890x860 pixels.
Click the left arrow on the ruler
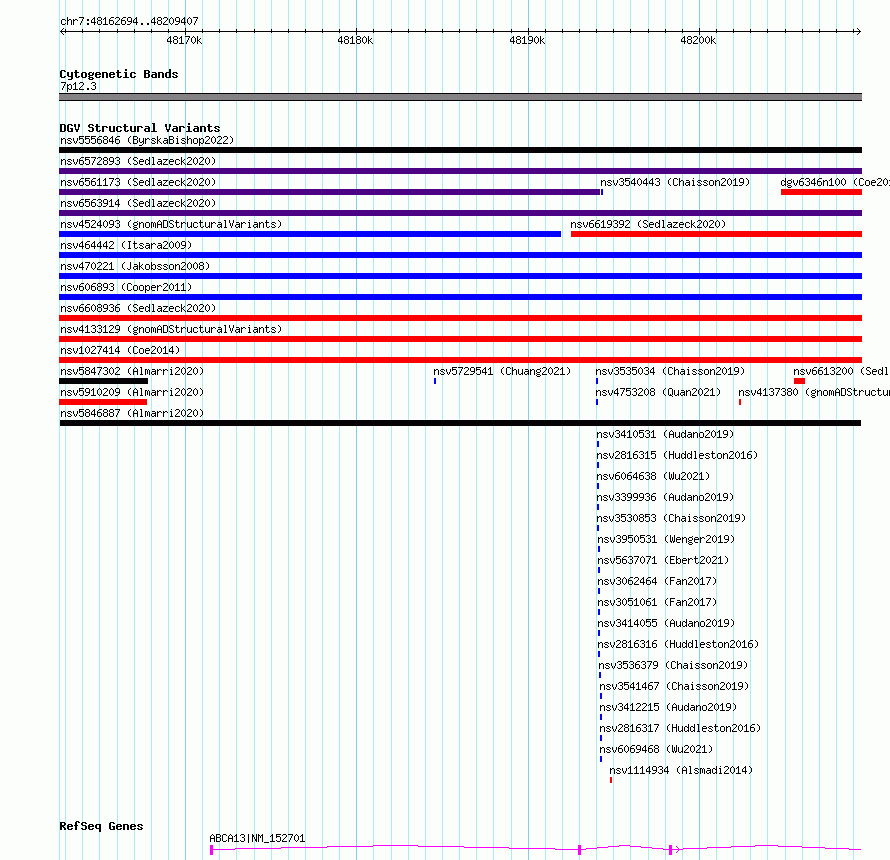click(x=63, y=32)
